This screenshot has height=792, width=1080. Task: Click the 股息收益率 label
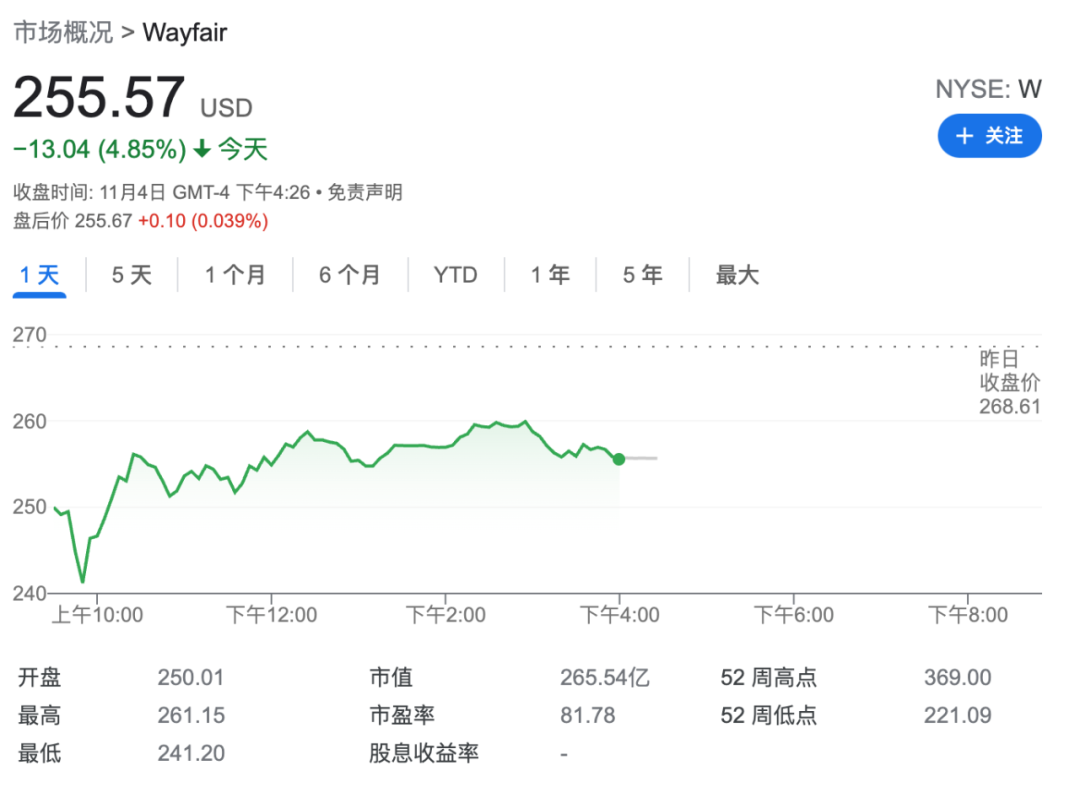(x=424, y=753)
